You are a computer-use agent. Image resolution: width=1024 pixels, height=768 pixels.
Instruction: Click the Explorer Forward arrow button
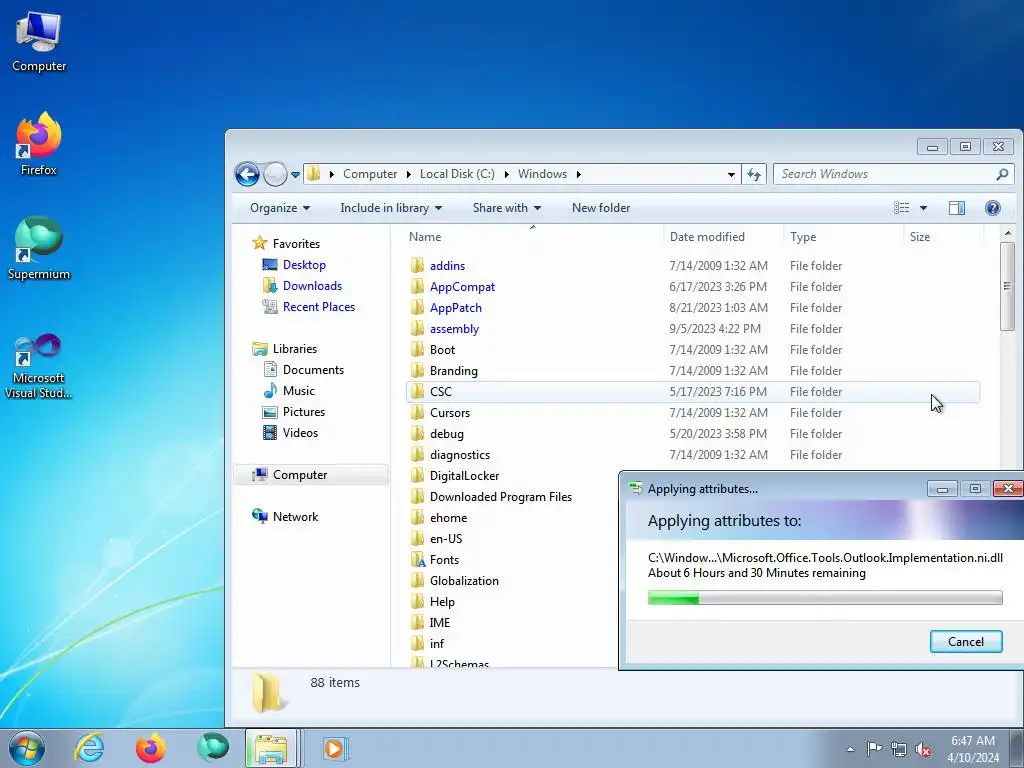275,174
